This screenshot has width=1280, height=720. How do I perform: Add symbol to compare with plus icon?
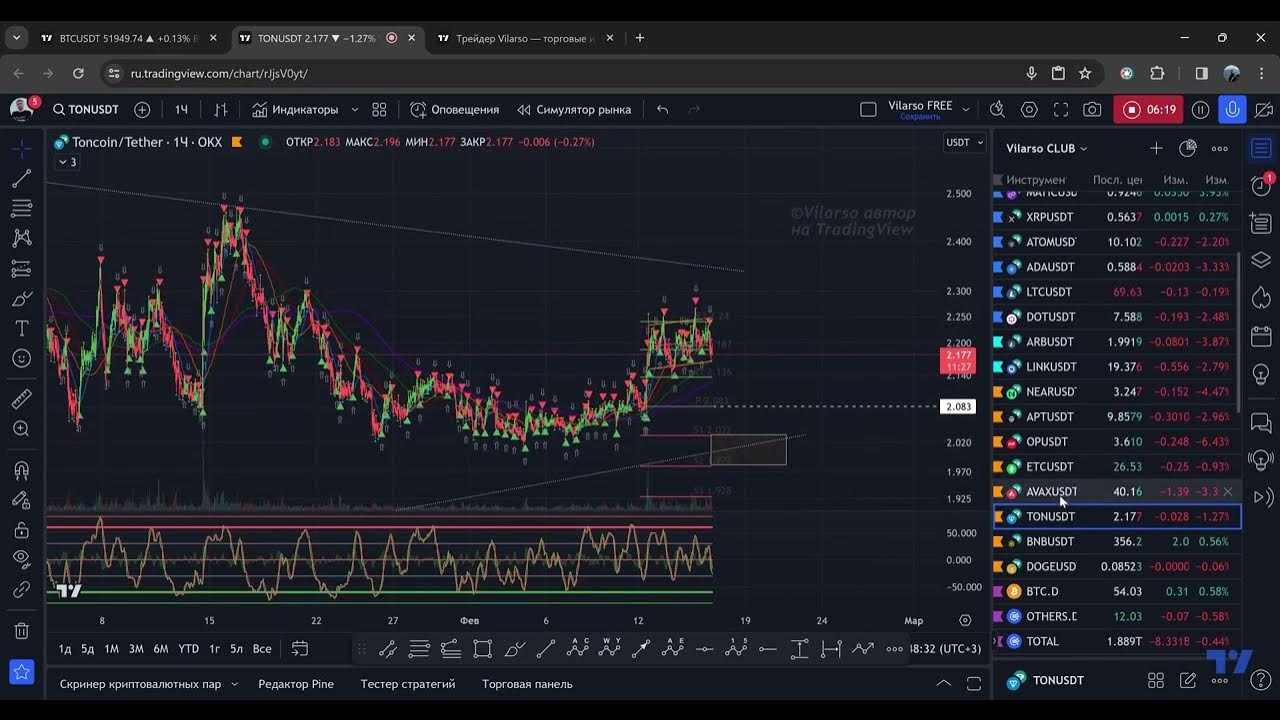tap(142, 110)
